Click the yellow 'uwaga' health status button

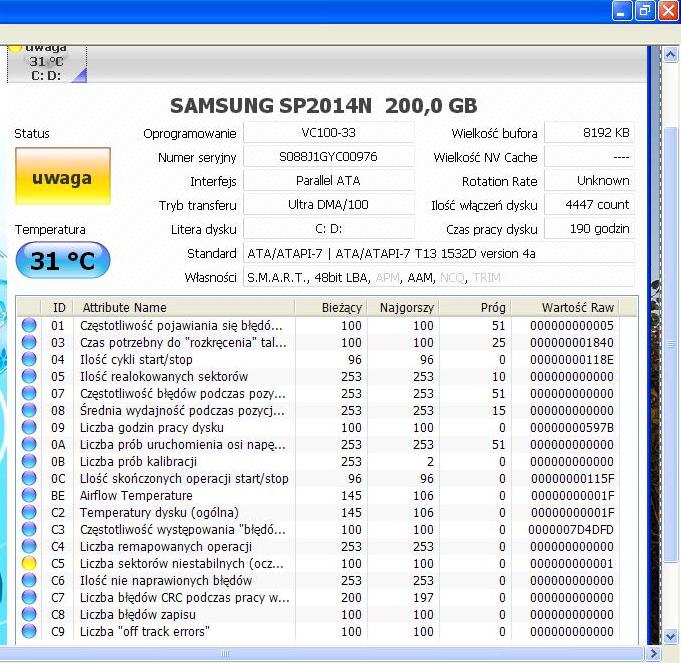[x=63, y=176]
